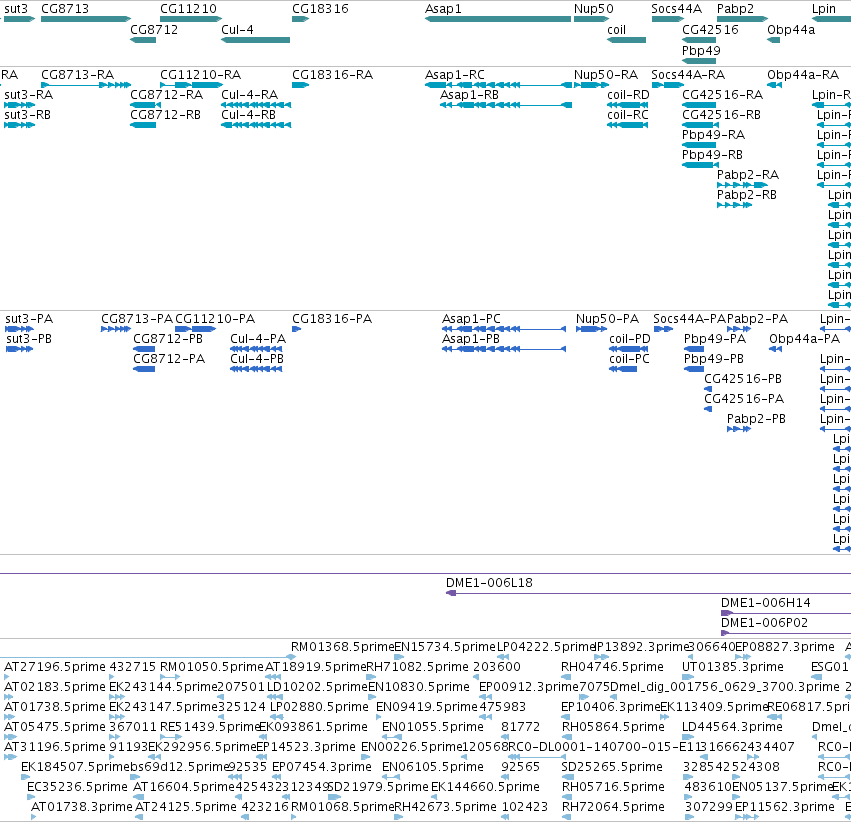Open the EN01055.5prime EST label
The height and width of the screenshot is (822, 851).
pos(433,727)
